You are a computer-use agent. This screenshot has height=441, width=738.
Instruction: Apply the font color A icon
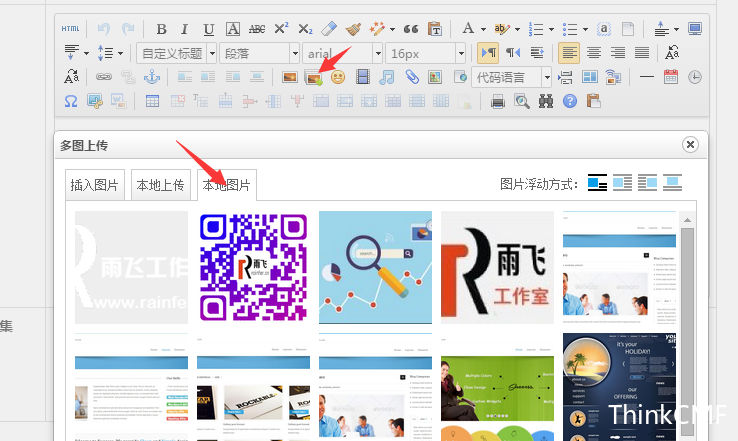tap(468, 29)
